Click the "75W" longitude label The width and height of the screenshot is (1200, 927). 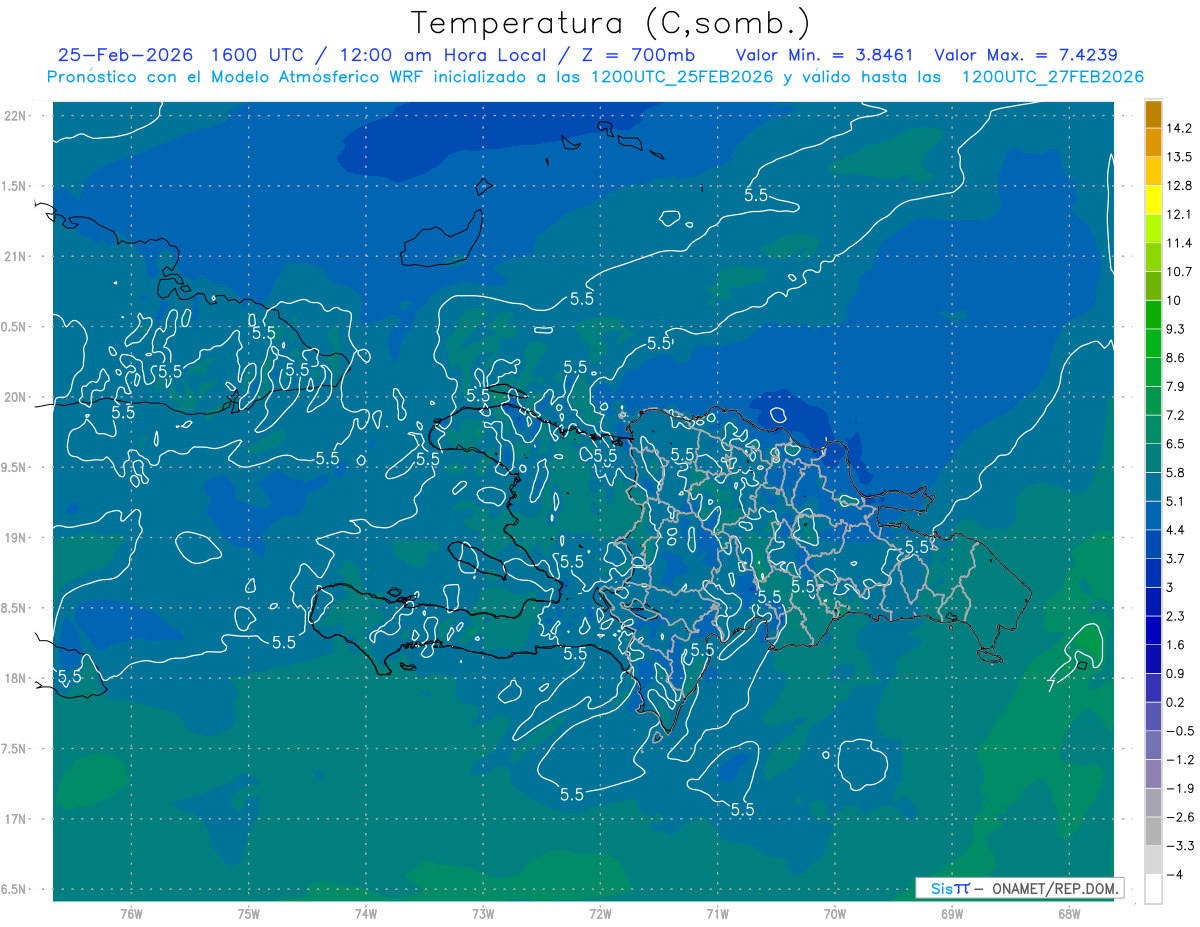click(249, 914)
